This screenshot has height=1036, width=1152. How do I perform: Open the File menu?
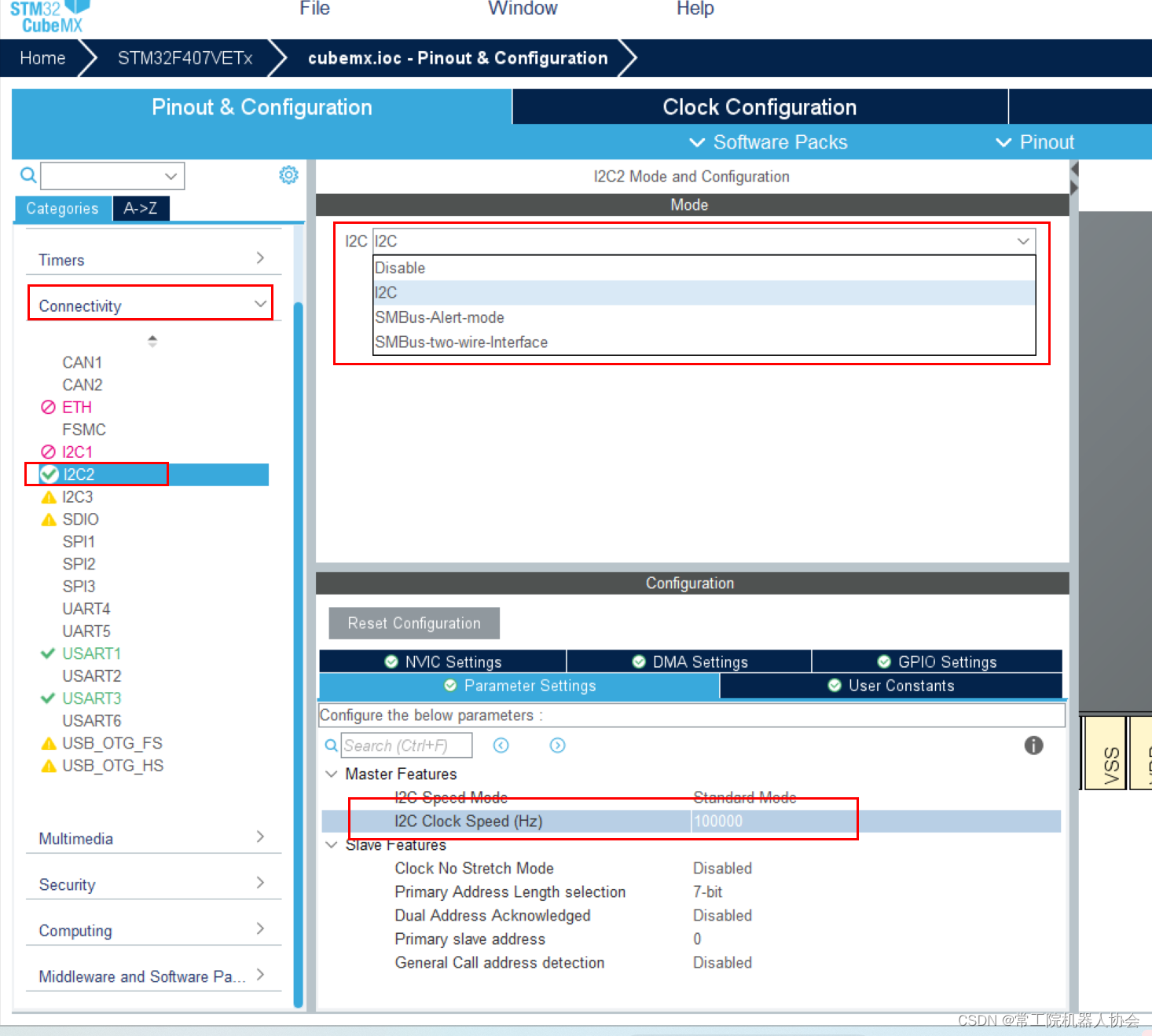pos(314,9)
